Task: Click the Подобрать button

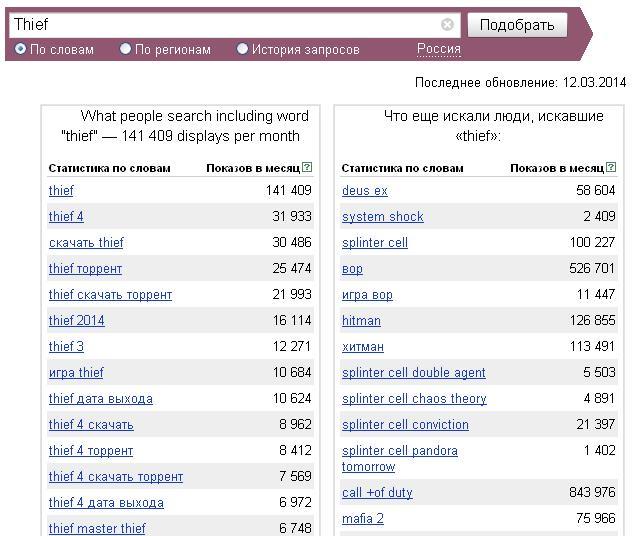Action: click(517, 25)
